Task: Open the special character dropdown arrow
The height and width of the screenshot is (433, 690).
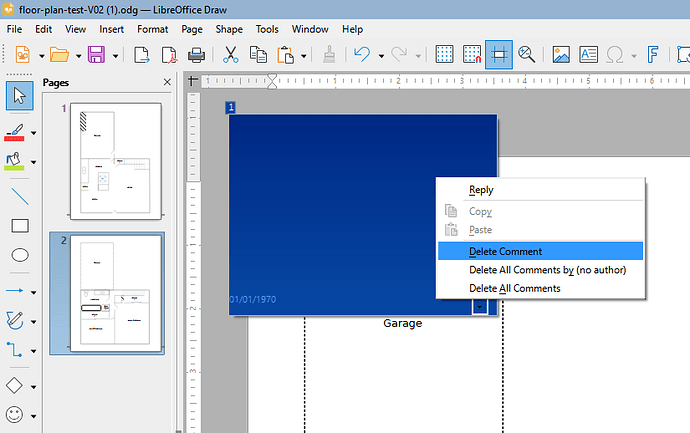Action: pos(634,56)
